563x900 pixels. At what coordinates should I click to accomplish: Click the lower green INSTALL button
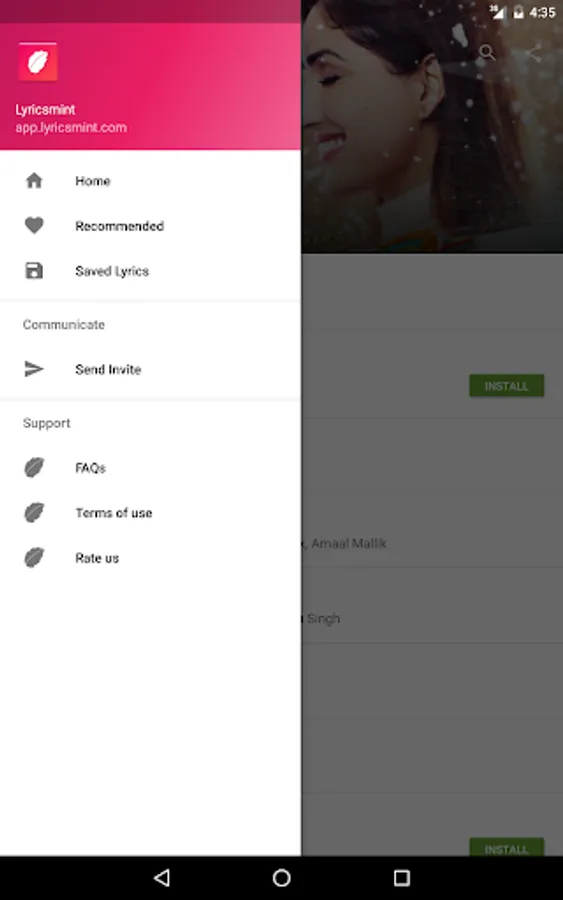point(506,847)
